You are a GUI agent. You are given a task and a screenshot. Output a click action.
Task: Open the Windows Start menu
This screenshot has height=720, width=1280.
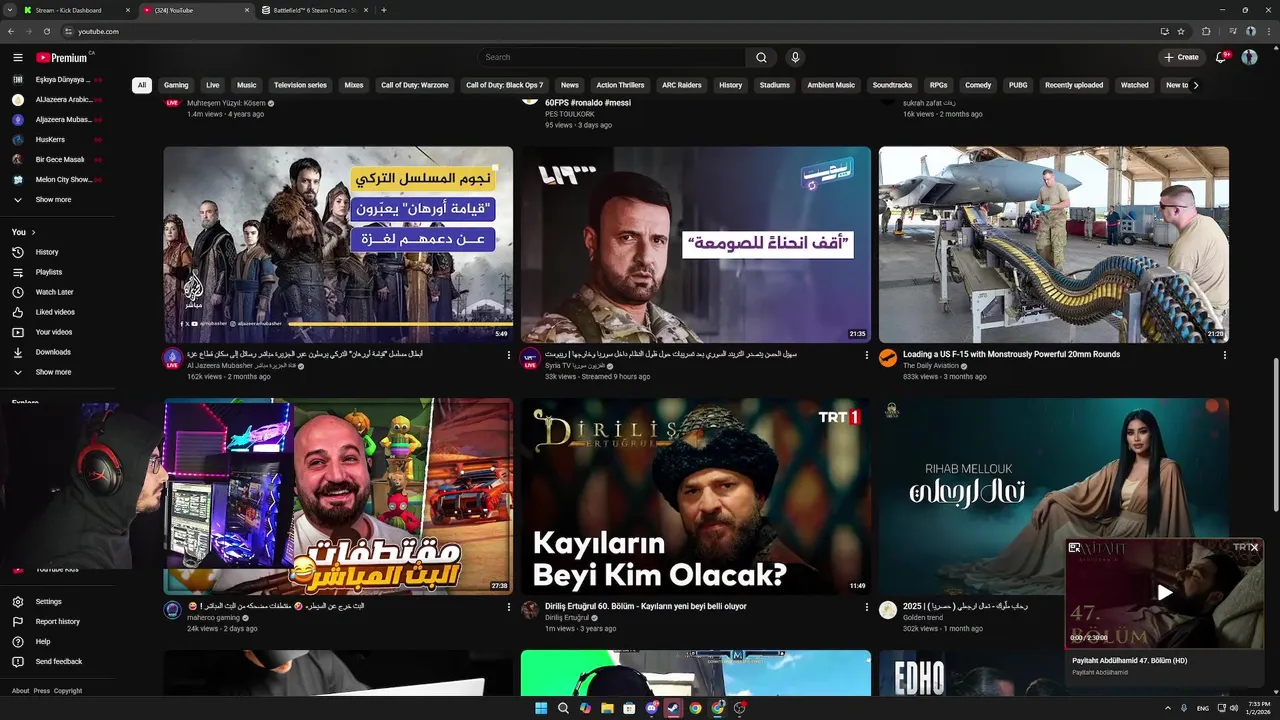pyautogui.click(x=541, y=708)
